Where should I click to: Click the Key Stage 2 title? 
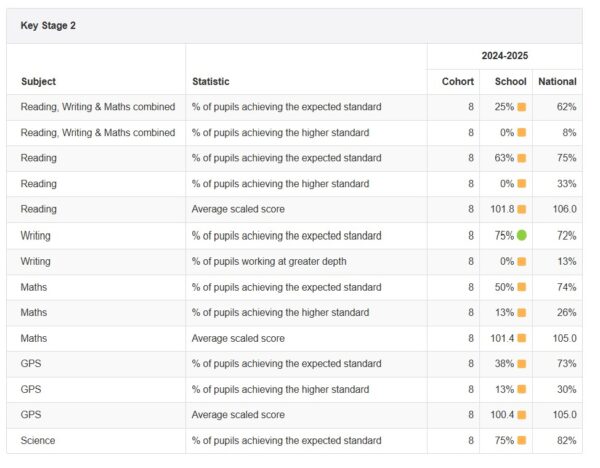(x=48, y=25)
